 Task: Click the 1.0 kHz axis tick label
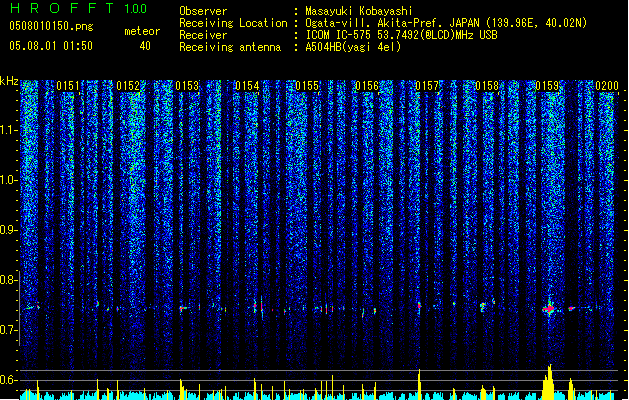(x=9, y=180)
